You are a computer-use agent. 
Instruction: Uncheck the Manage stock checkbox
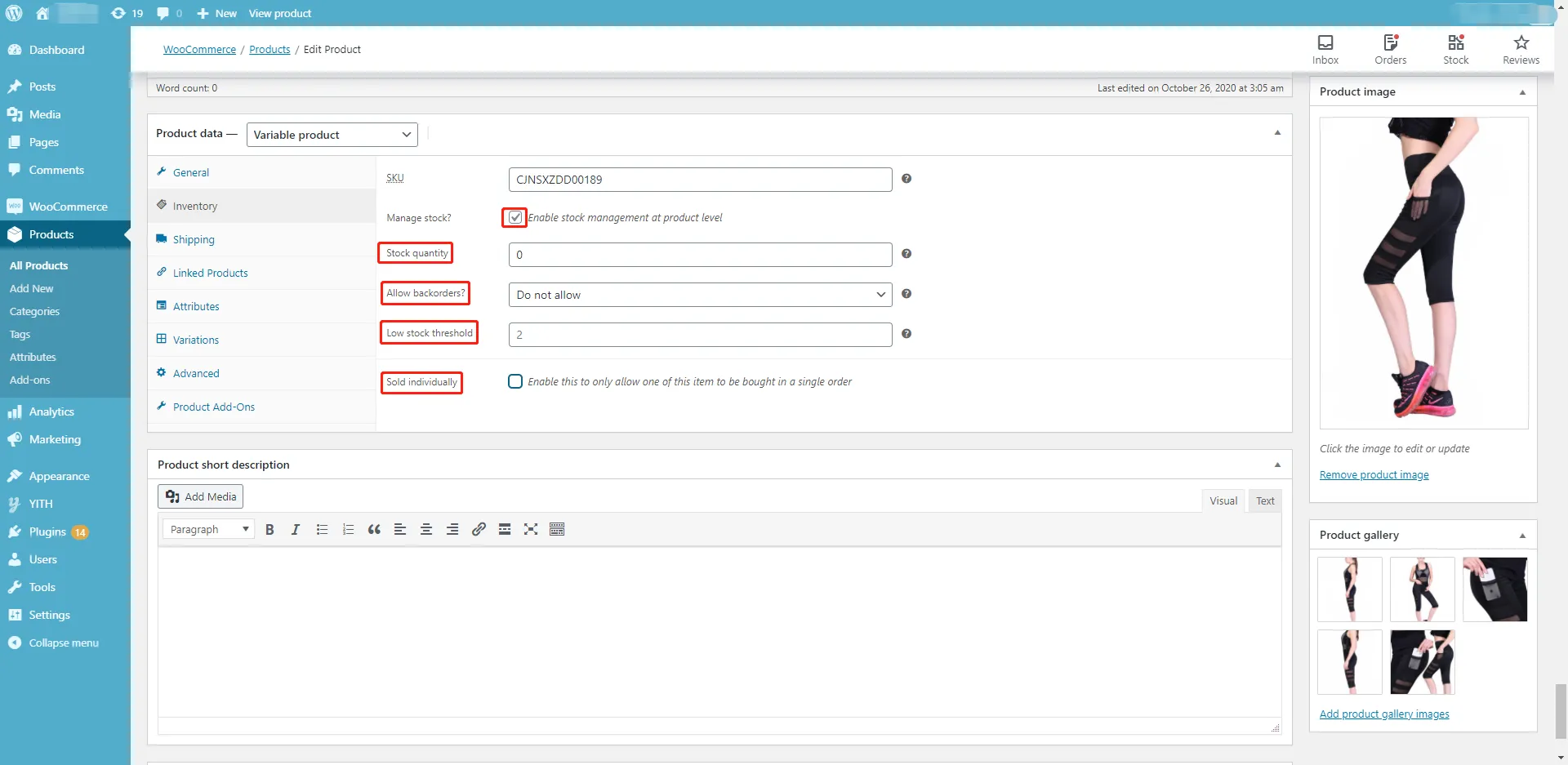click(515, 218)
